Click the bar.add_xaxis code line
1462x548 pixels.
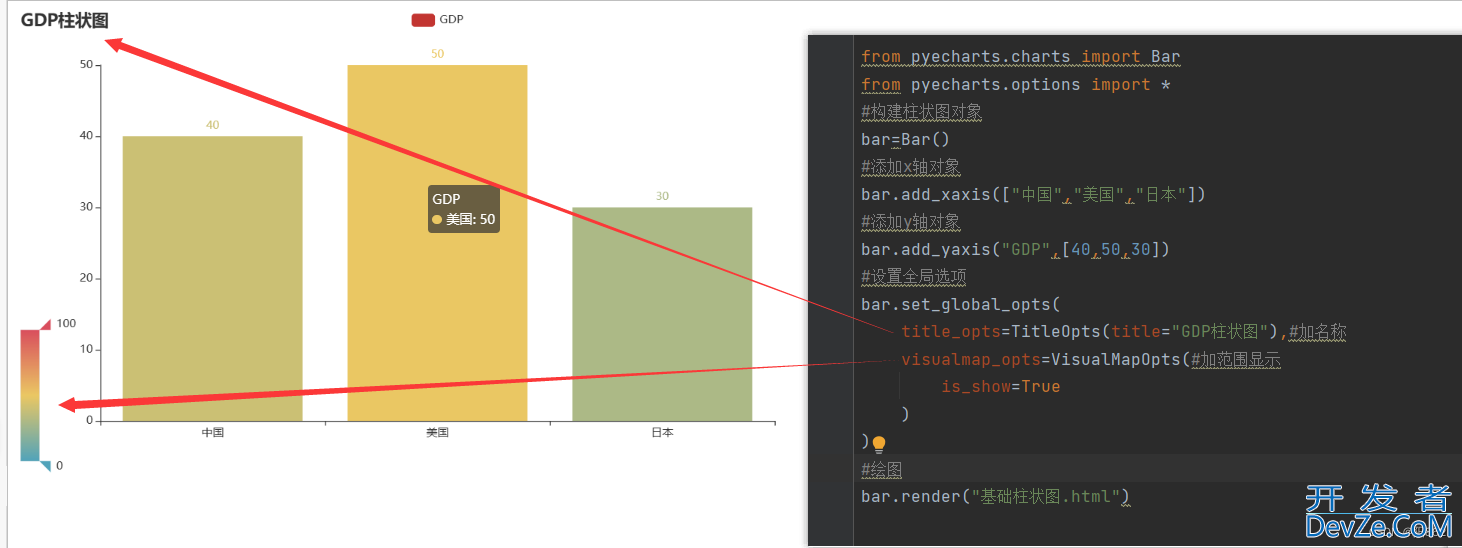coord(1033,194)
